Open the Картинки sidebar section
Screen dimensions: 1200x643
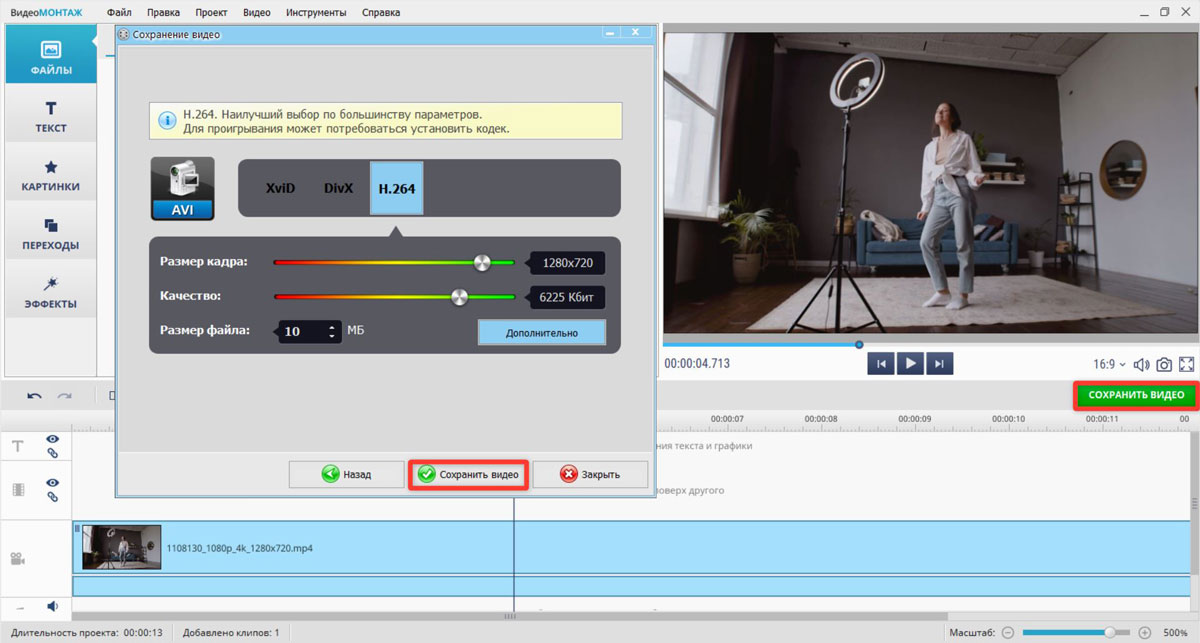pos(50,174)
